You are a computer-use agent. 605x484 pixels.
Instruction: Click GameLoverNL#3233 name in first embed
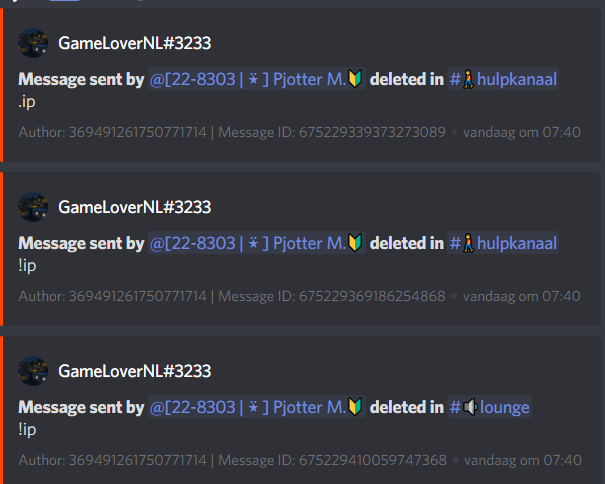click(135, 43)
